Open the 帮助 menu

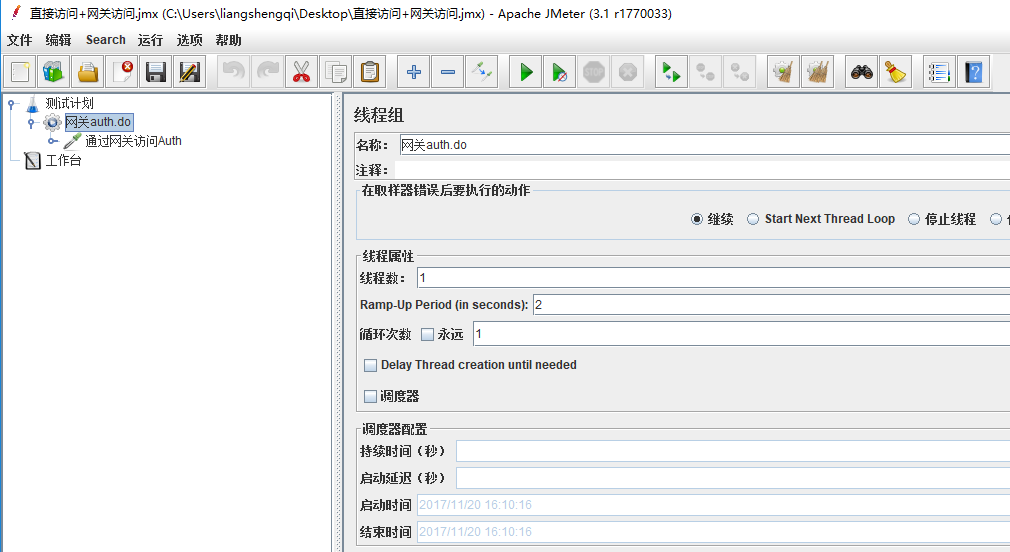coord(229,40)
